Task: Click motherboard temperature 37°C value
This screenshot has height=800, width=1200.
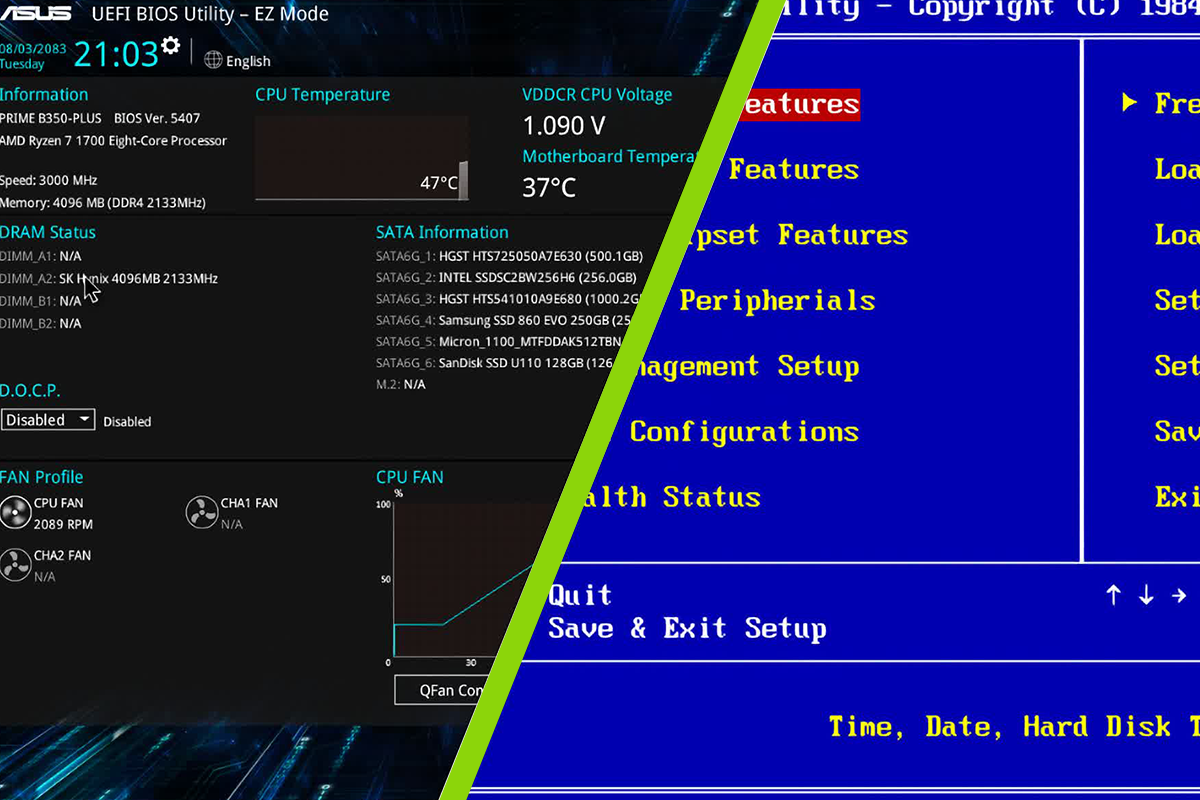Action: (x=549, y=187)
